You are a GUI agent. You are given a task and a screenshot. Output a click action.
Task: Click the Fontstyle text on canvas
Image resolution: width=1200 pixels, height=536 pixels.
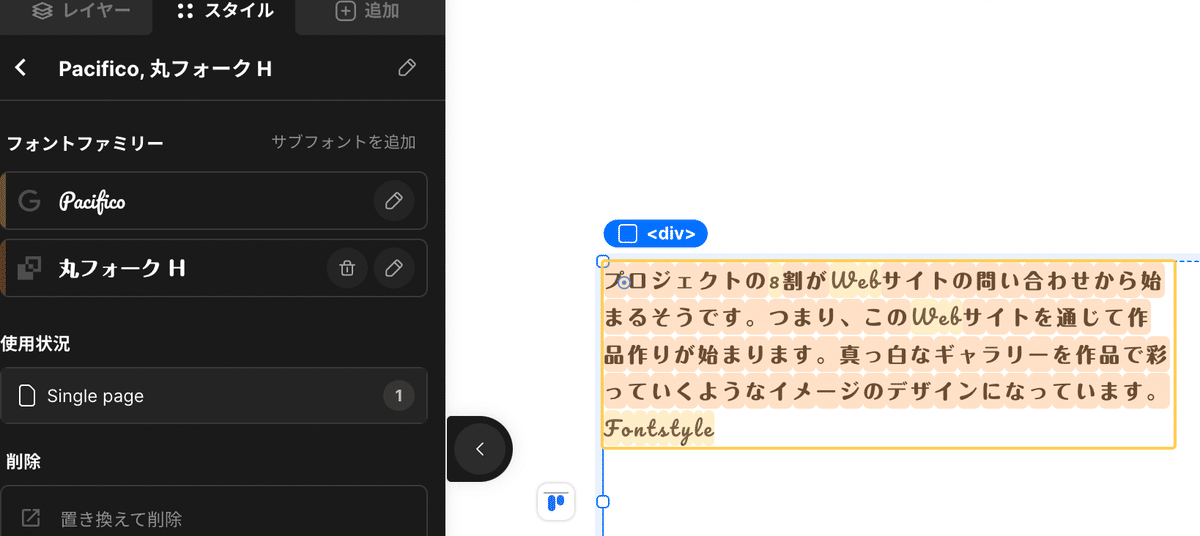pyautogui.click(x=659, y=430)
